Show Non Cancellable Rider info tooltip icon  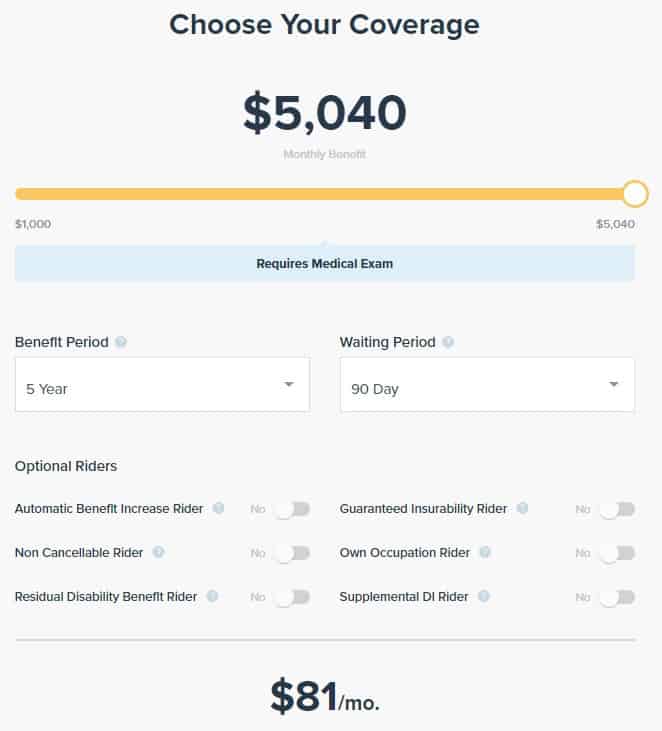(x=158, y=552)
